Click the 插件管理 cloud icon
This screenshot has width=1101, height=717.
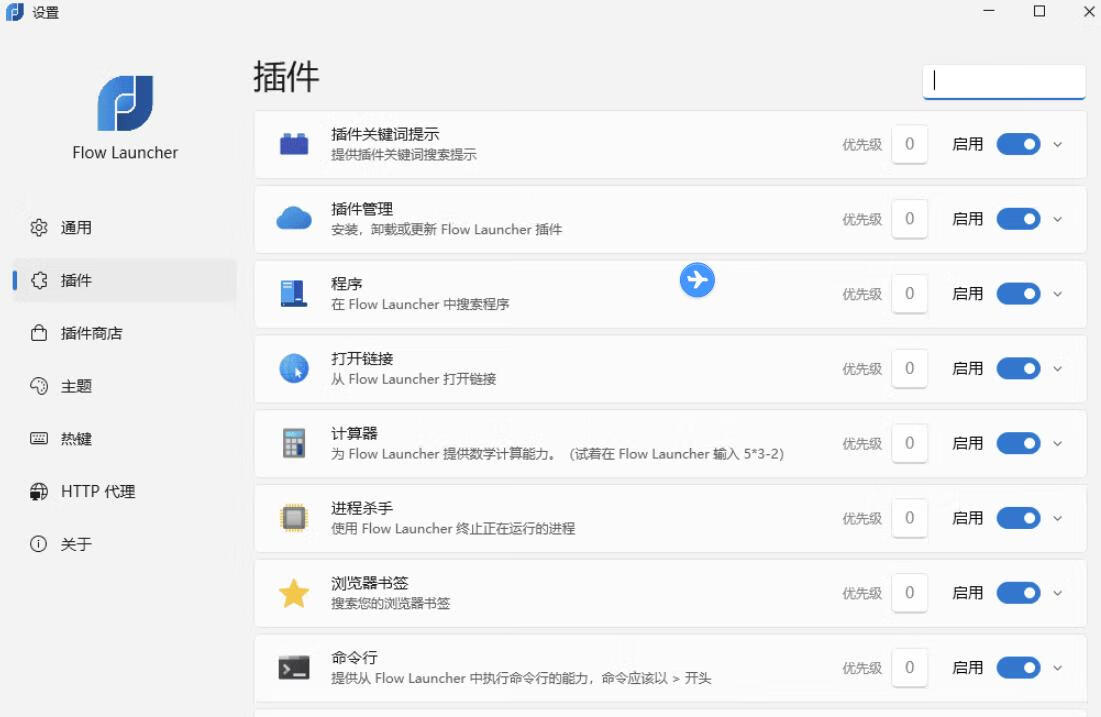294,218
